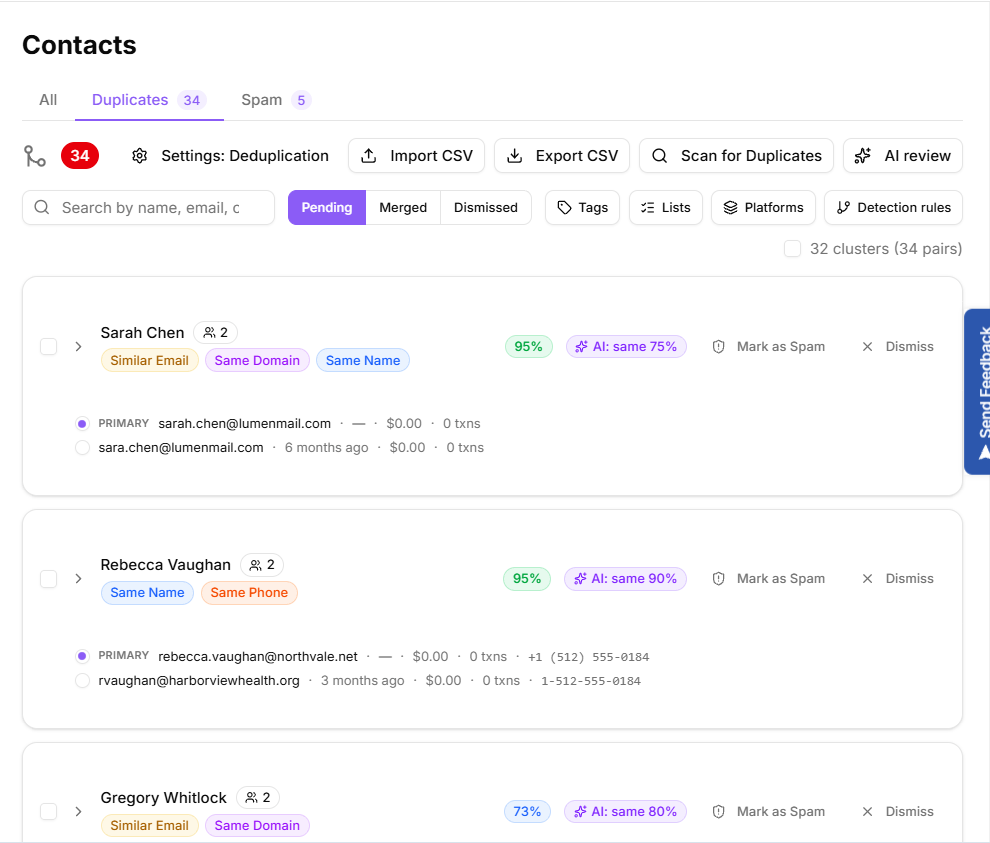The height and width of the screenshot is (843, 990).
Task: Click the AI: same 80% sparkle badge
Action: click(625, 812)
